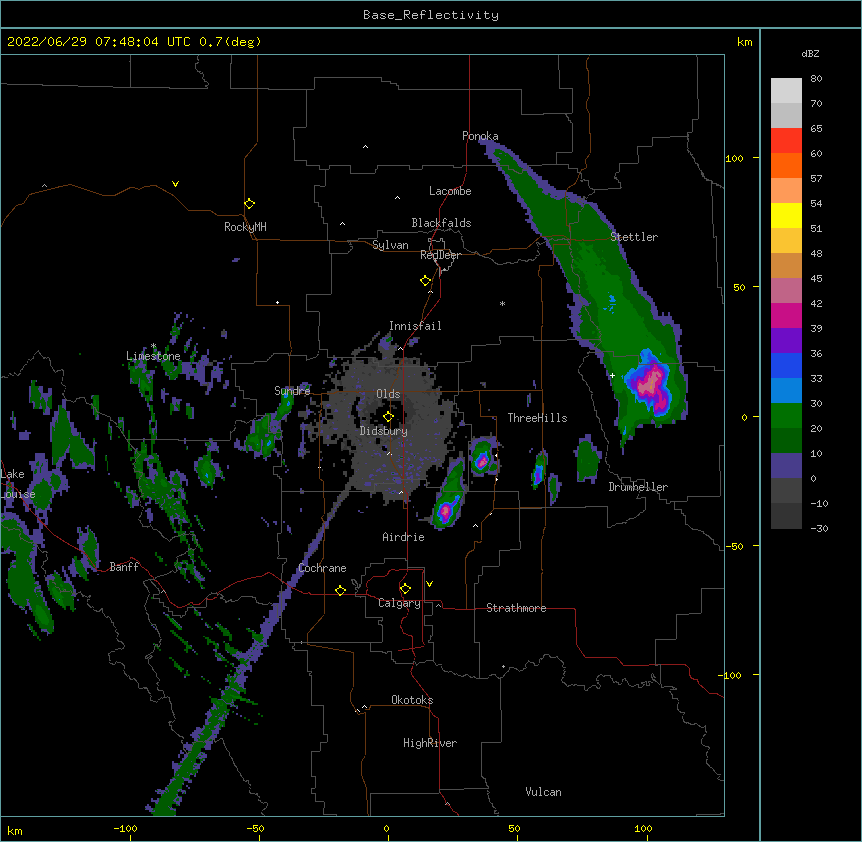Click the white 70–80 dBZ legend swatch
This screenshot has width=862, height=842.
click(786, 91)
